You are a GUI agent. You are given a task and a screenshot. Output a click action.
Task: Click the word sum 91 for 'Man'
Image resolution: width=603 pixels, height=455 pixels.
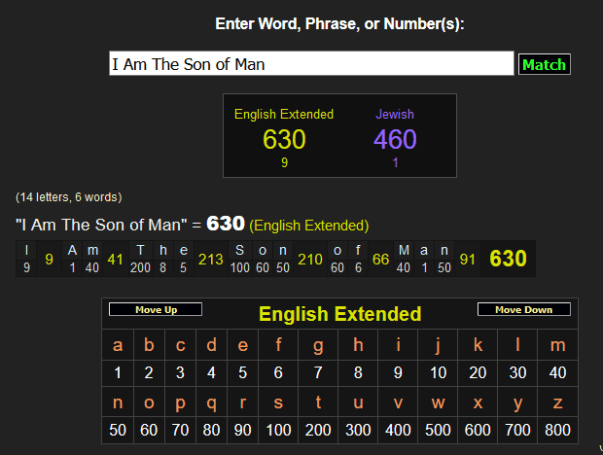click(467, 260)
